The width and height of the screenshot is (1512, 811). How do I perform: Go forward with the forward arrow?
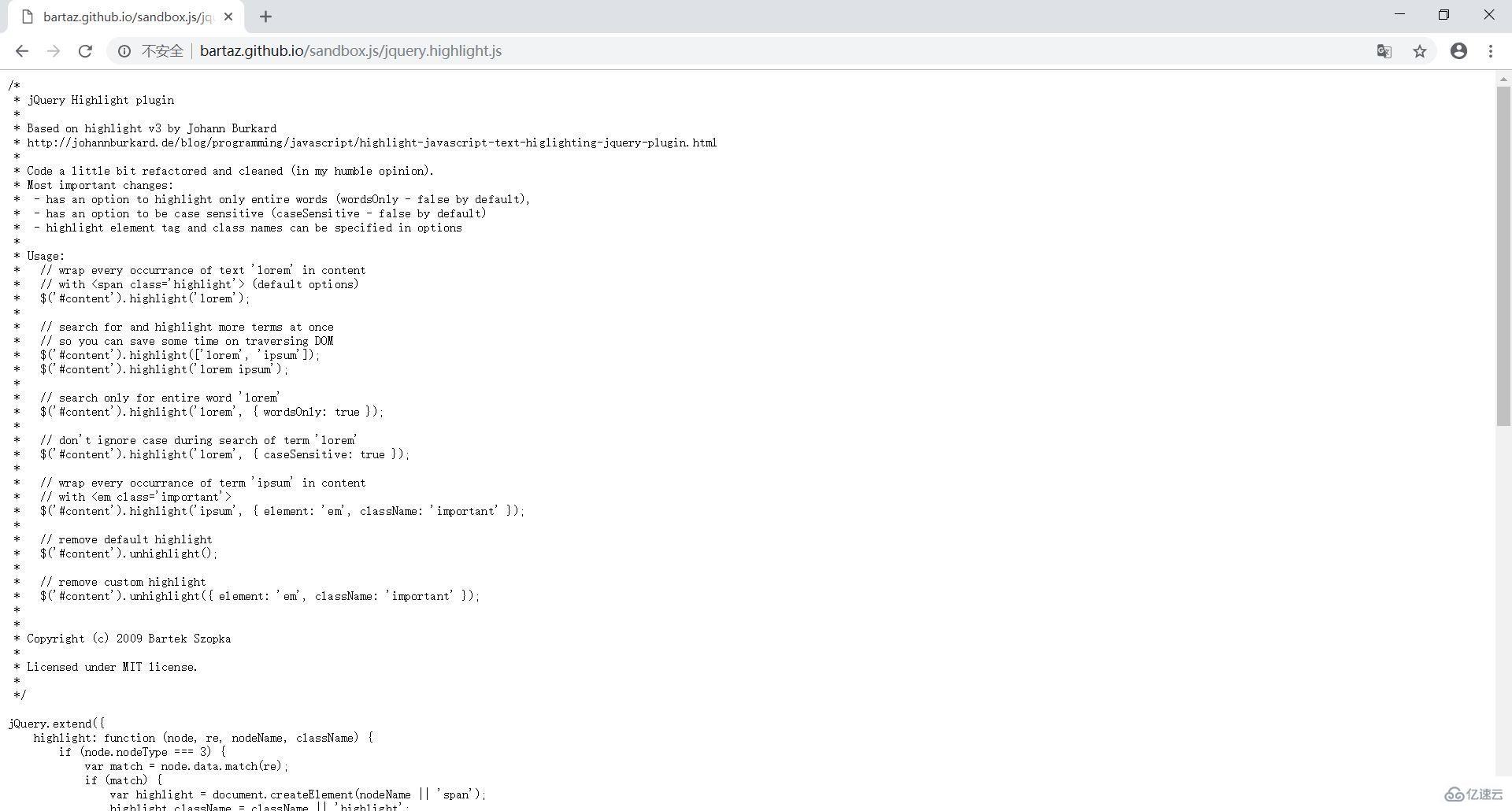pyautogui.click(x=54, y=51)
